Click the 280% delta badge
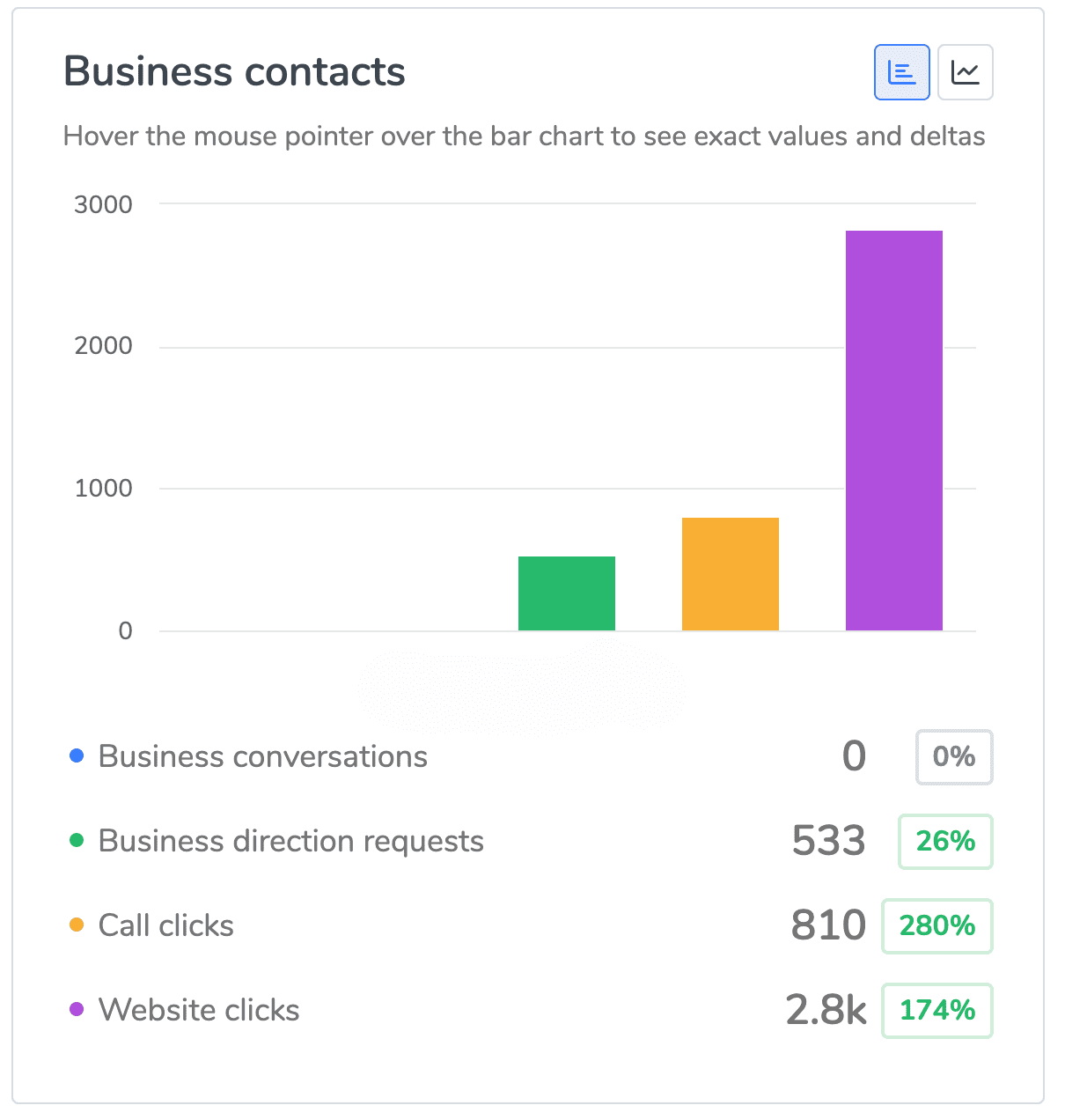Viewport: 1065px width, 1120px height. [937, 926]
